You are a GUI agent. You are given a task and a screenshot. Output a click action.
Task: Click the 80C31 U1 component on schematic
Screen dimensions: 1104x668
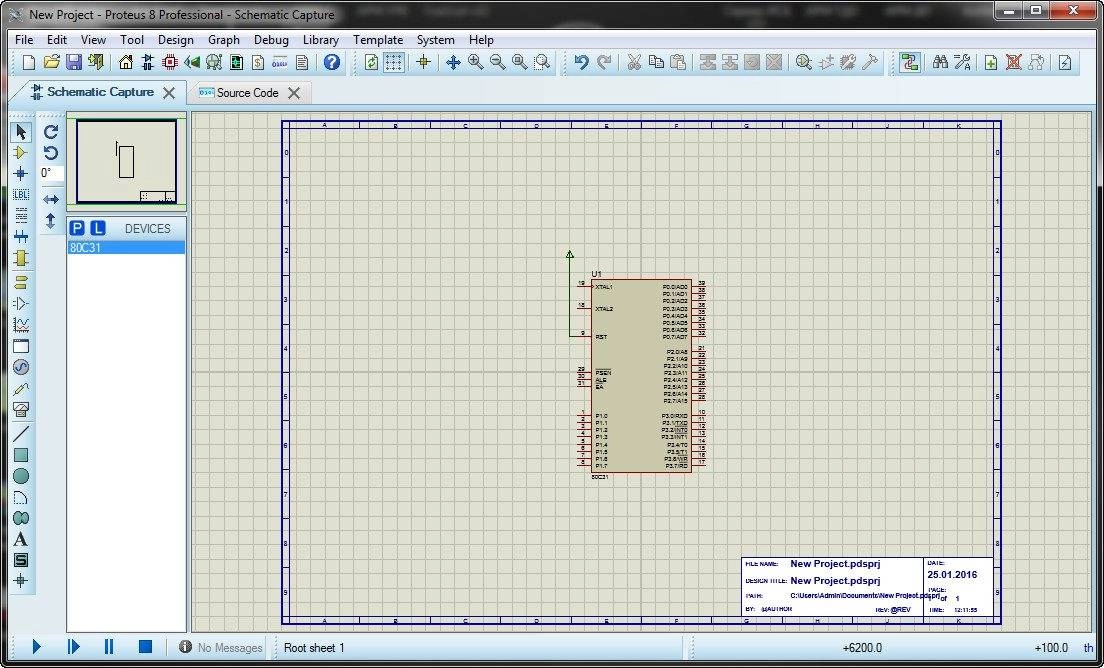pos(641,376)
